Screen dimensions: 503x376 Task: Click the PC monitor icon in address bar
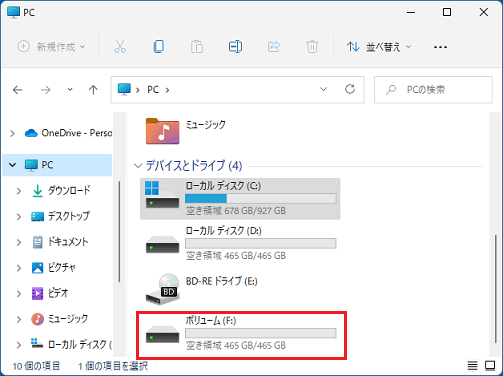pyautogui.click(x=124, y=89)
